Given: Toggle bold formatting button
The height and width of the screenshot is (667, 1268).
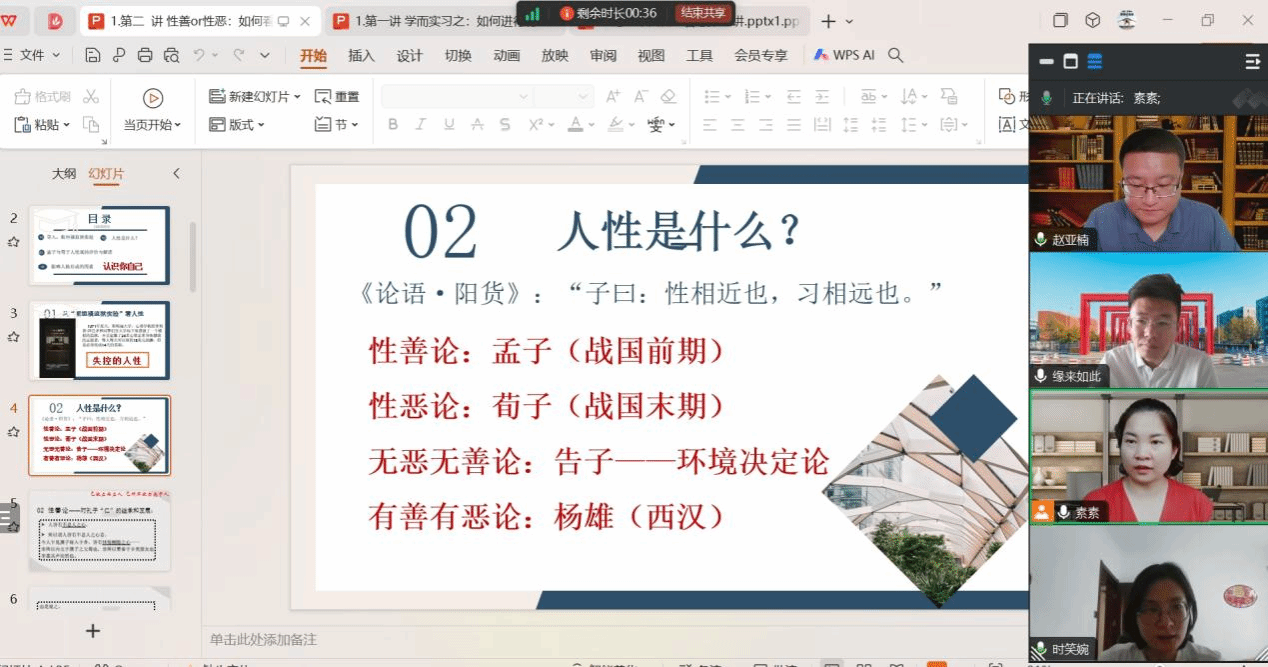Looking at the screenshot, I should (x=393, y=125).
